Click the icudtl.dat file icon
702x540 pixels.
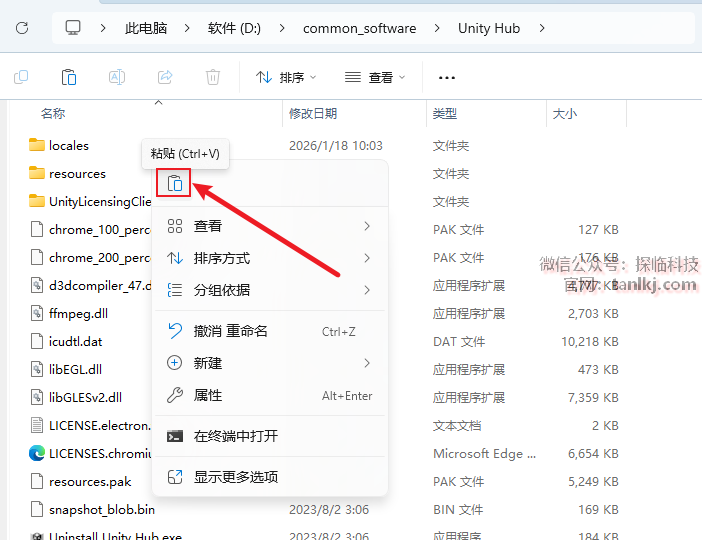[37, 341]
